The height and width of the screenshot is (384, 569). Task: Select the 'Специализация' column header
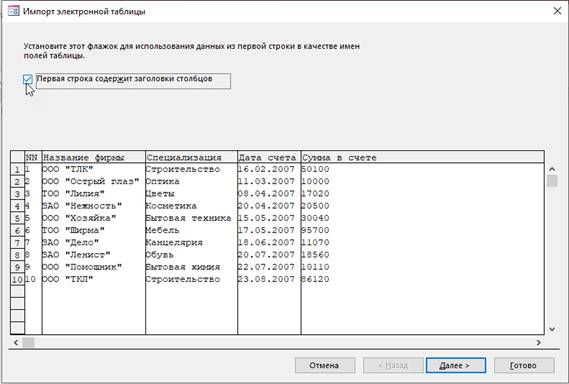click(191, 157)
